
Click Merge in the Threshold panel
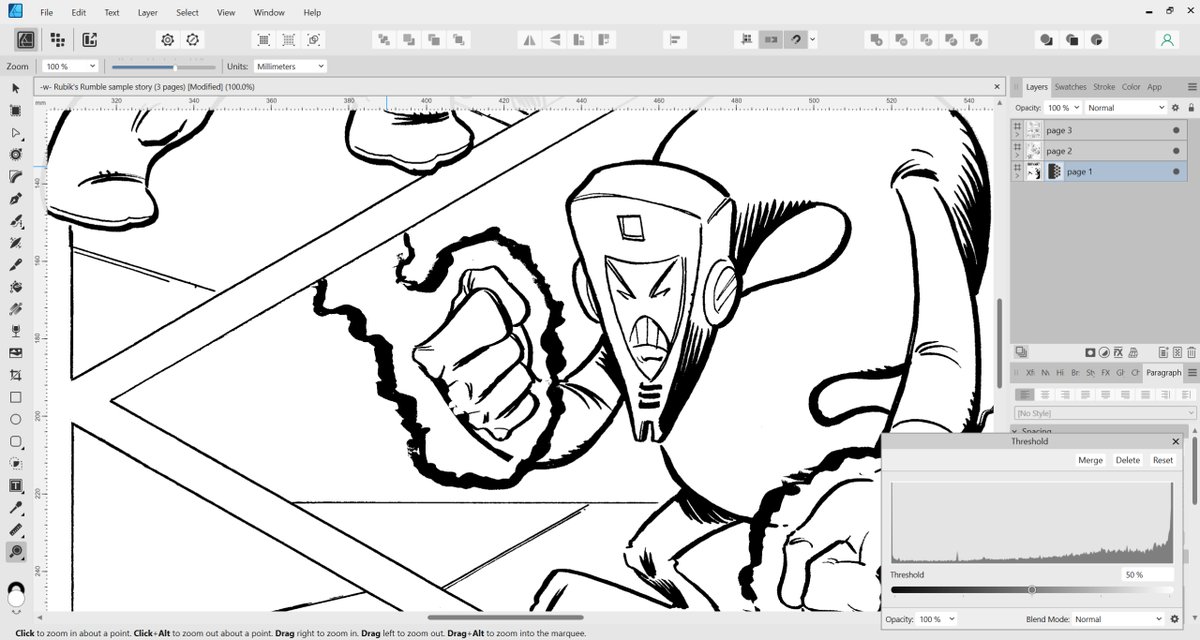pos(1090,459)
